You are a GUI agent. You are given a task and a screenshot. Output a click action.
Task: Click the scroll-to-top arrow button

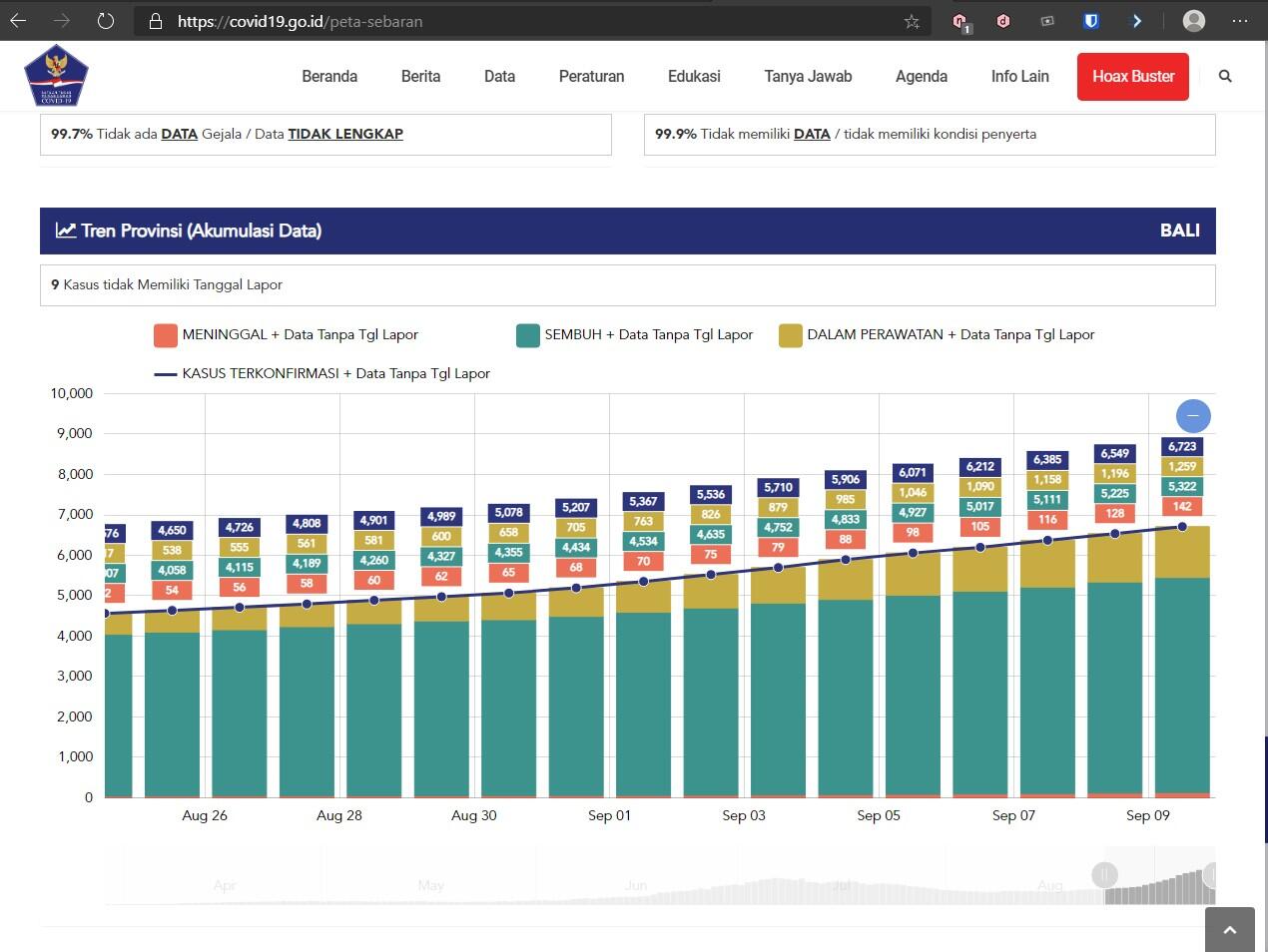coord(1229,929)
